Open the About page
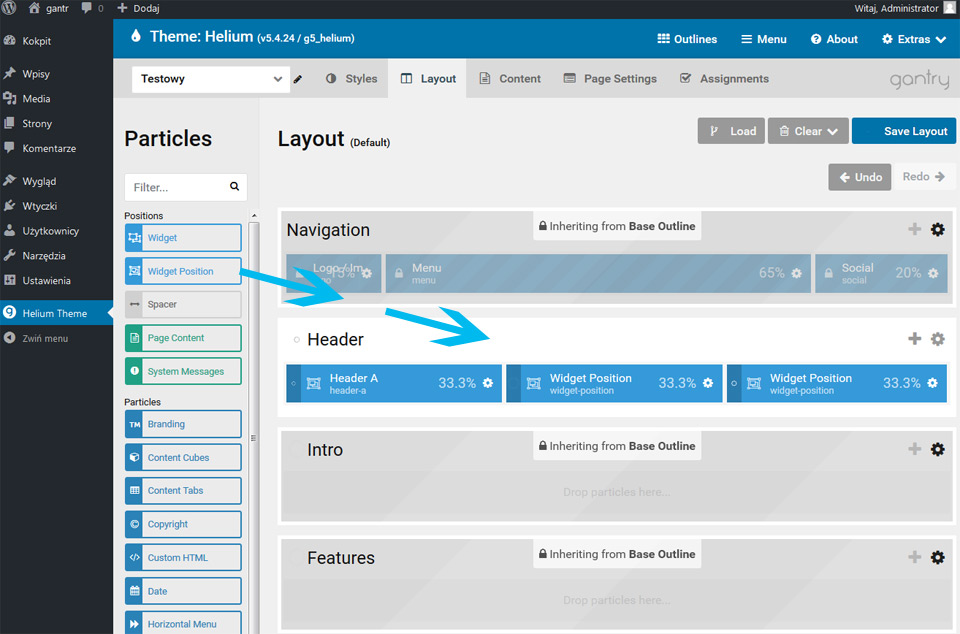This screenshot has width=960, height=634. click(x=834, y=39)
